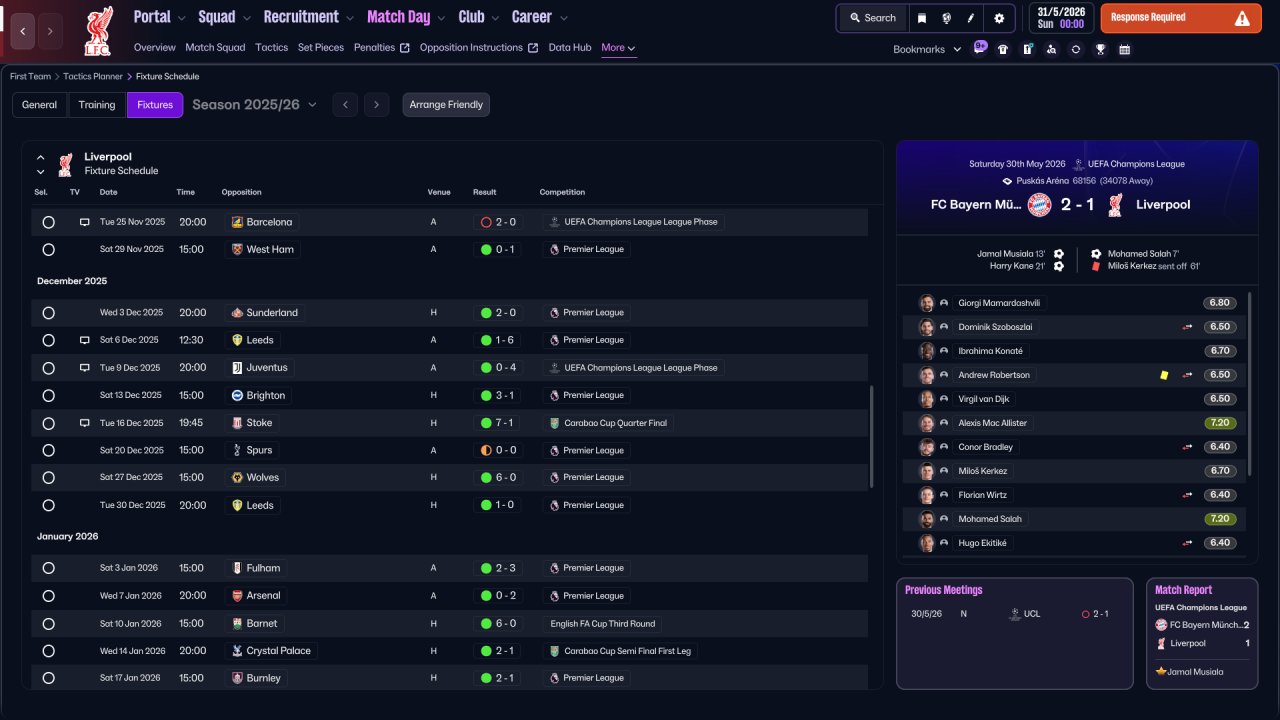Select the Wolves fixture radio button
Screen dimensions: 1280x720
tap(48, 478)
